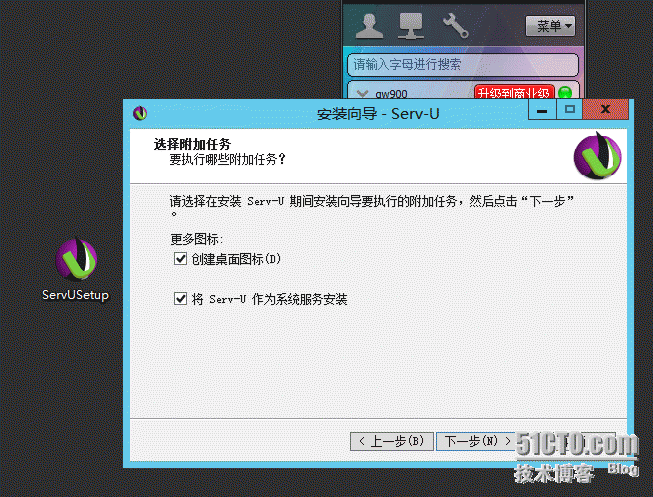Viewport: 653px width, 497px height.
Task: Open the wrench settings icon in background window
Action: (x=455, y=26)
